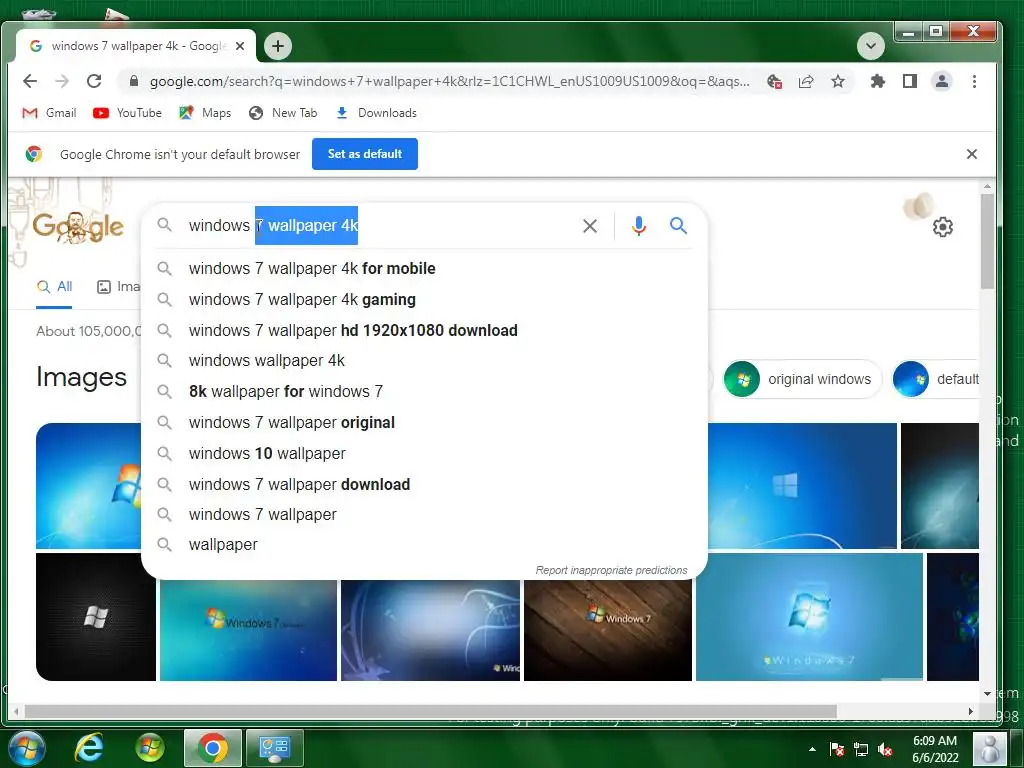Screen dimensions: 1024x768
Task: Open the Gmail bookmark
Action: click(x=49, y=113)
